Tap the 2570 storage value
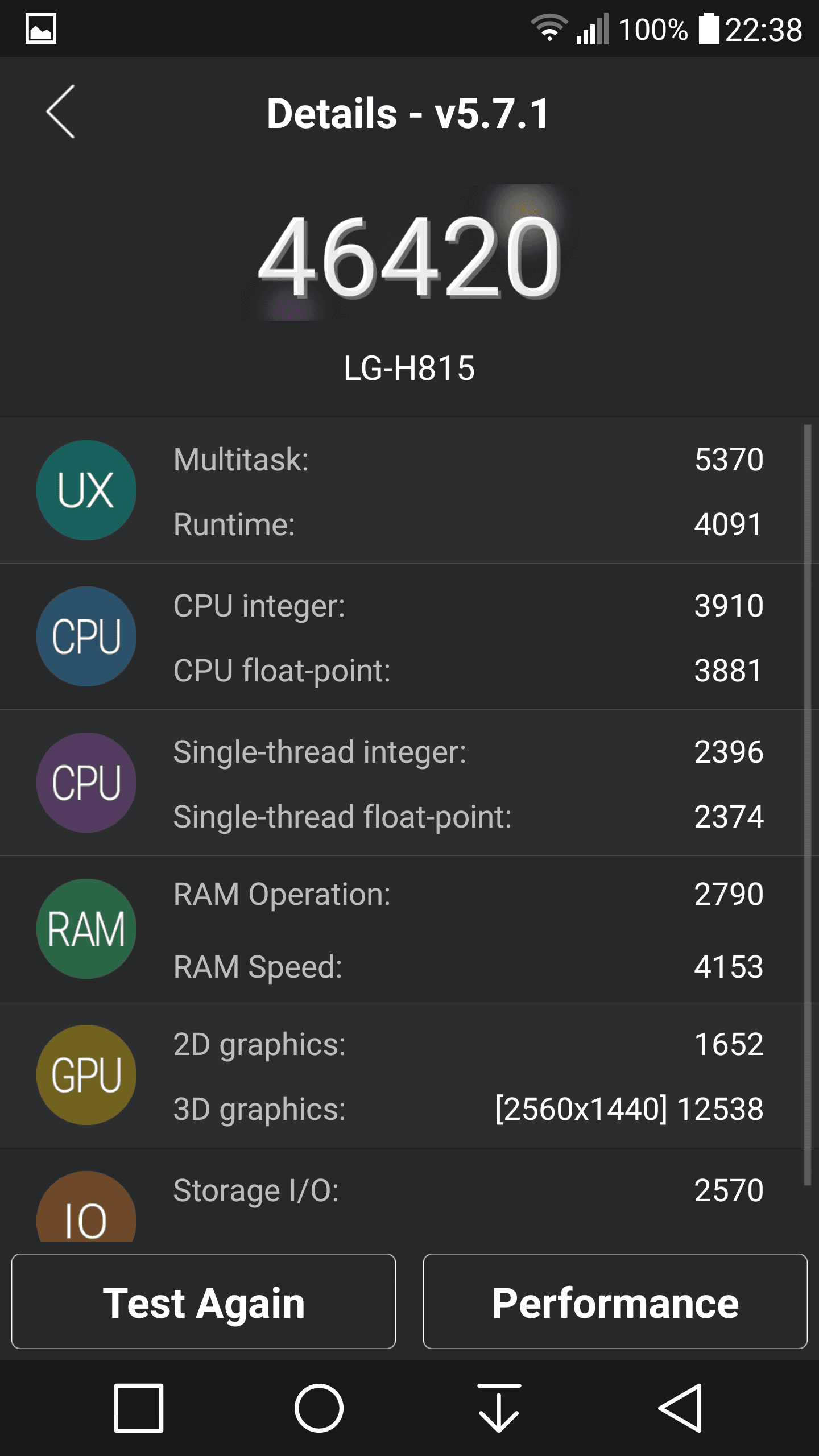Viewport: 819px width, 1456px height. [729, 1190]
